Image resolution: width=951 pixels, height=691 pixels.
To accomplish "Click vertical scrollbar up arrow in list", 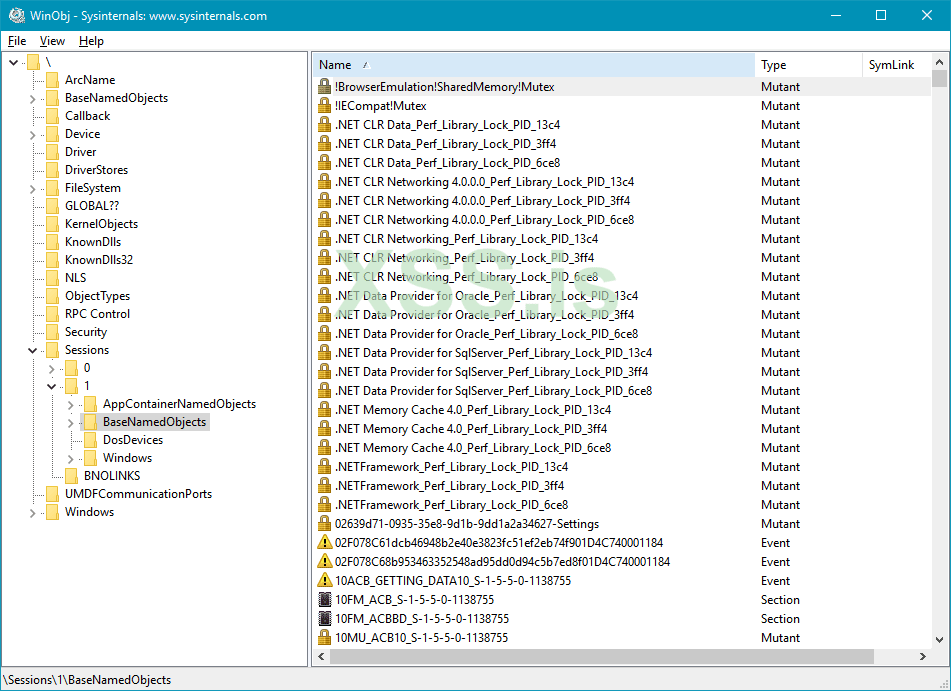I will (x=939, y=62).
